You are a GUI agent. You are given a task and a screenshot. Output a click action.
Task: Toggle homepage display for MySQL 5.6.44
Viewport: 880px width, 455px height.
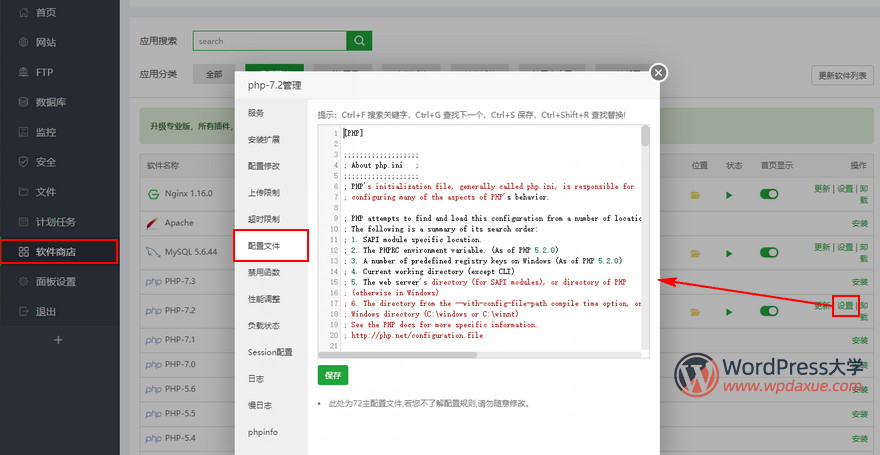(769, 252)
